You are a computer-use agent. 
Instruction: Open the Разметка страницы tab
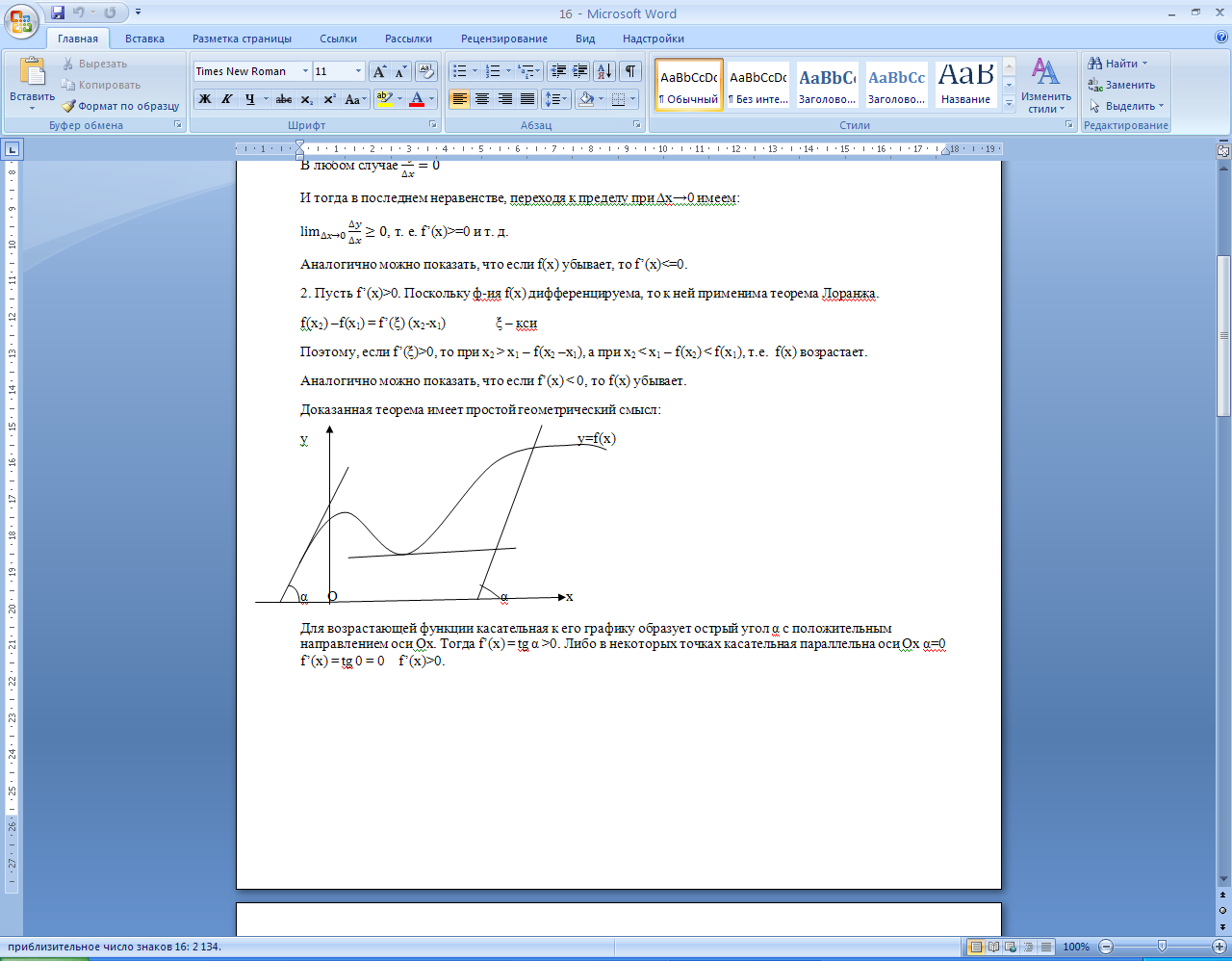(242, 39)
